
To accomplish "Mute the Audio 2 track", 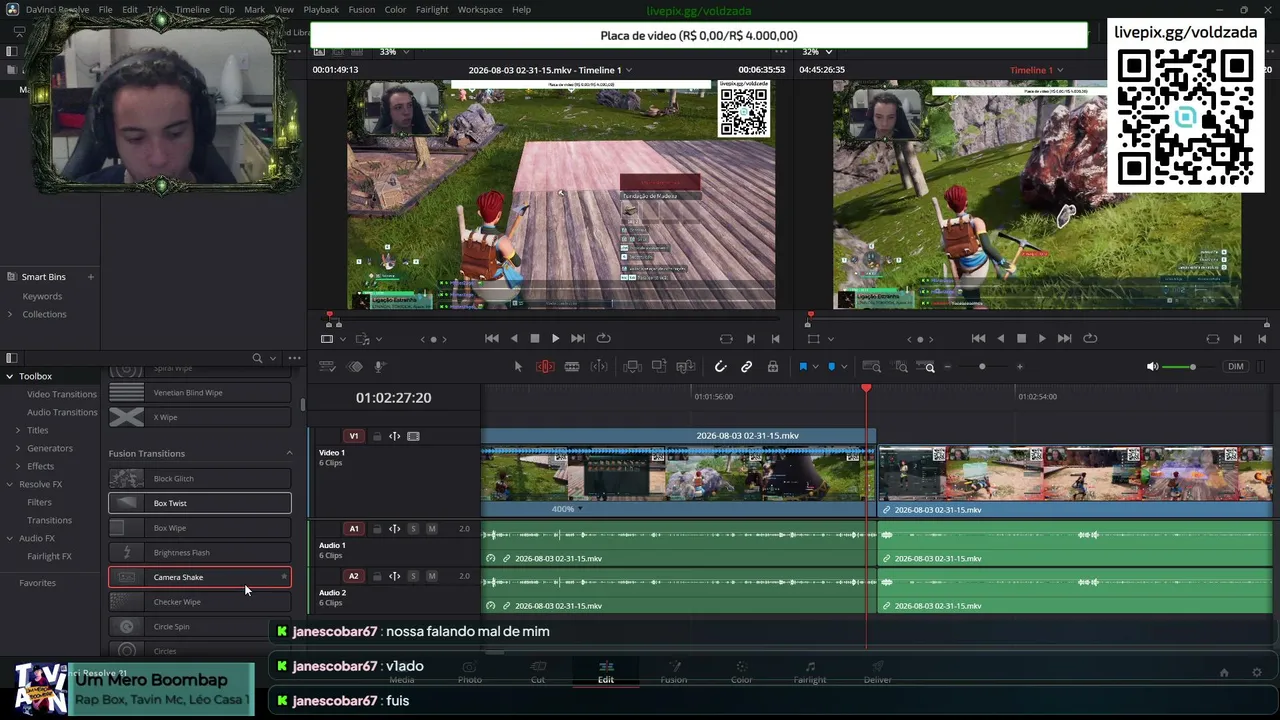I will coord(432,577).
